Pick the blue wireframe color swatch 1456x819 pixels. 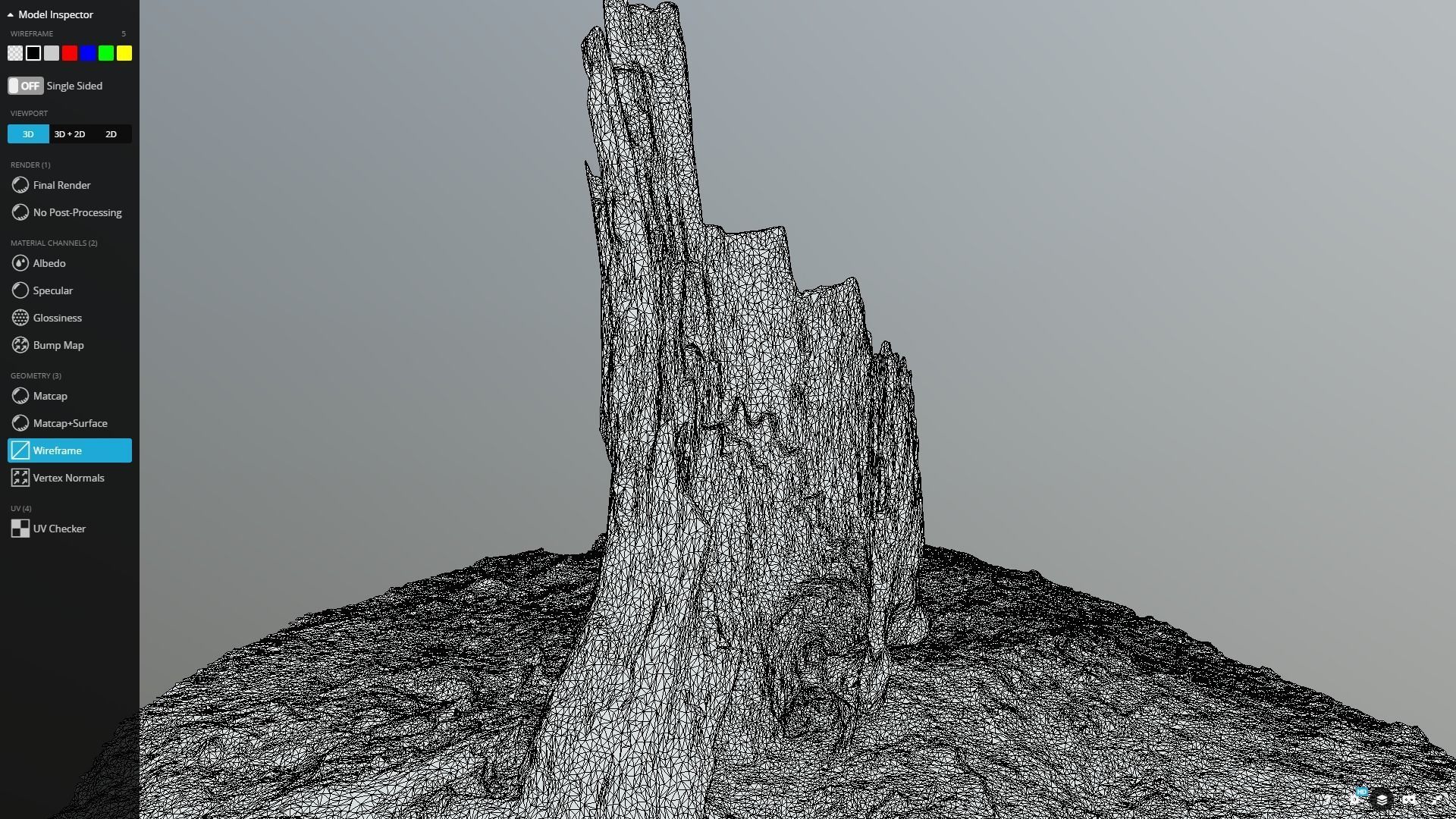click(88, 53)
